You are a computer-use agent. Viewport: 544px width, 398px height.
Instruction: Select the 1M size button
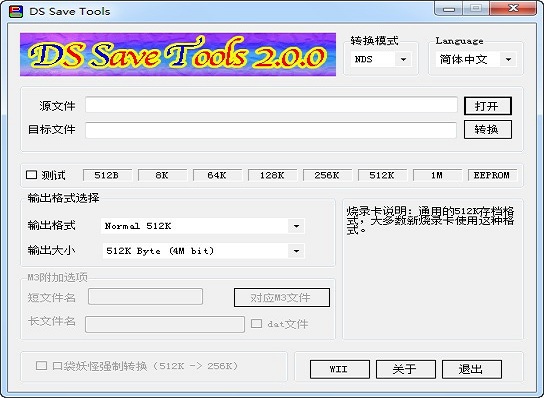[x=437, y=175]
